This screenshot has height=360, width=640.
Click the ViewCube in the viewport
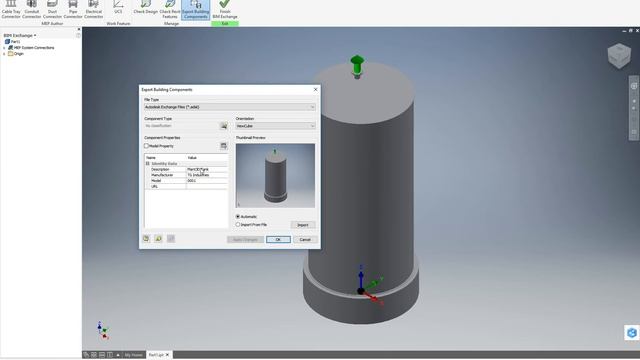pos(619,56)
